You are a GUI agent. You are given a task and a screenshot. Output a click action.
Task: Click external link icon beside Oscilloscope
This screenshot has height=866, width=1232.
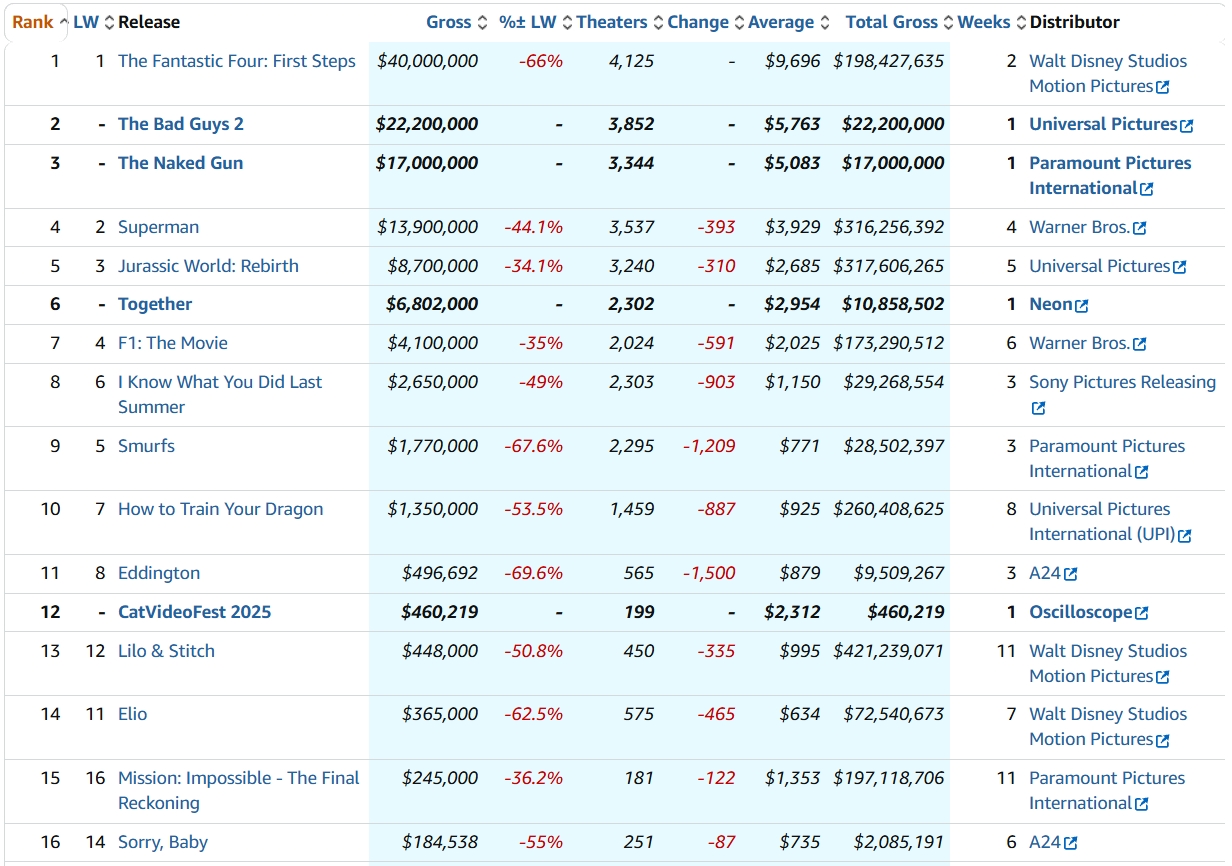1141,614
